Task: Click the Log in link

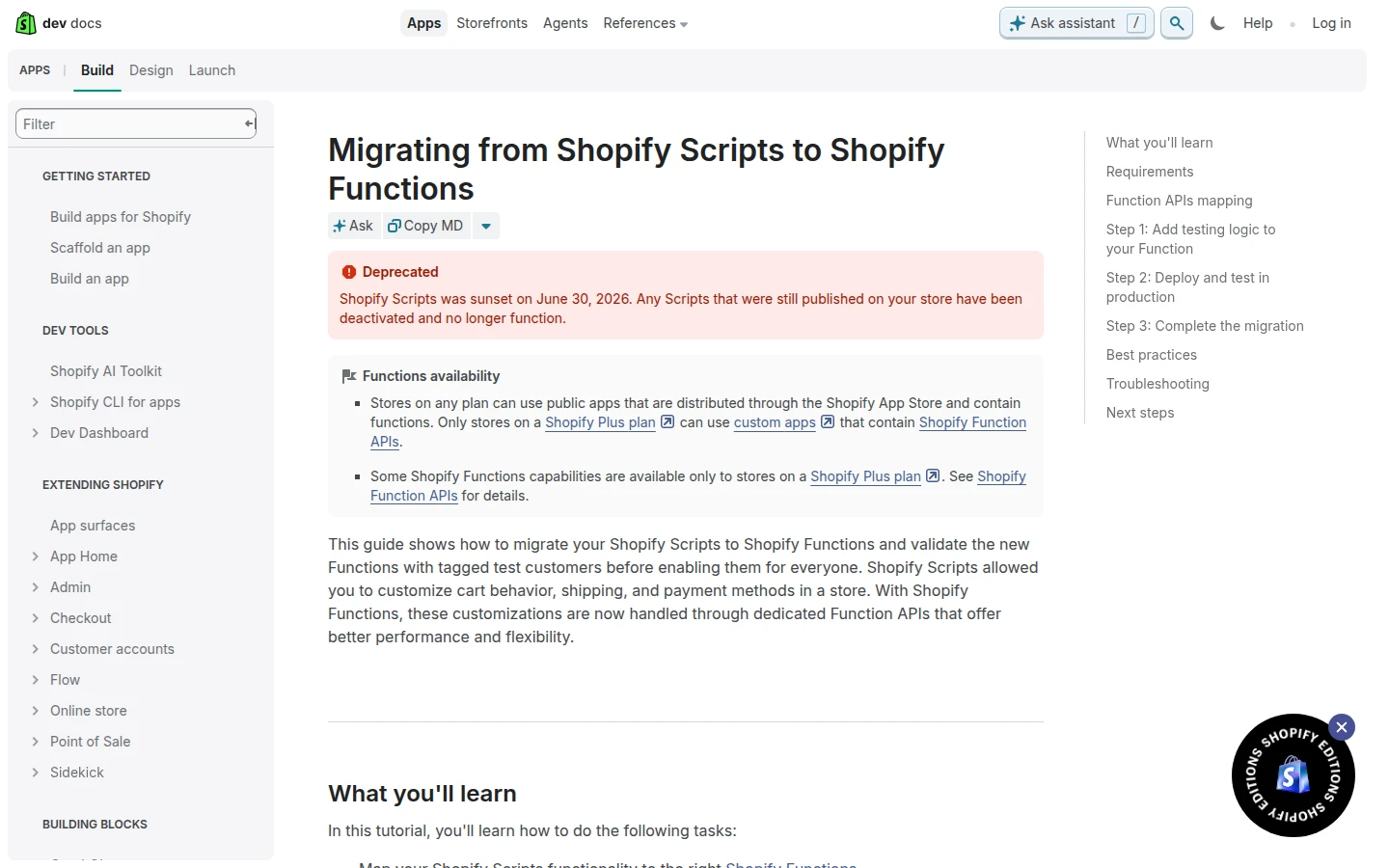Action: point(1331,23)
